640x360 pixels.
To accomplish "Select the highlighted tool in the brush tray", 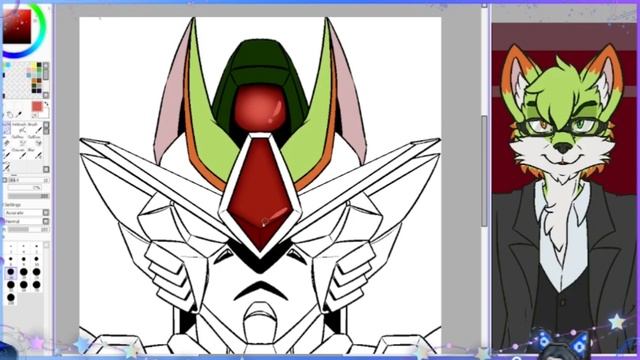I will (x=7, y=128).
